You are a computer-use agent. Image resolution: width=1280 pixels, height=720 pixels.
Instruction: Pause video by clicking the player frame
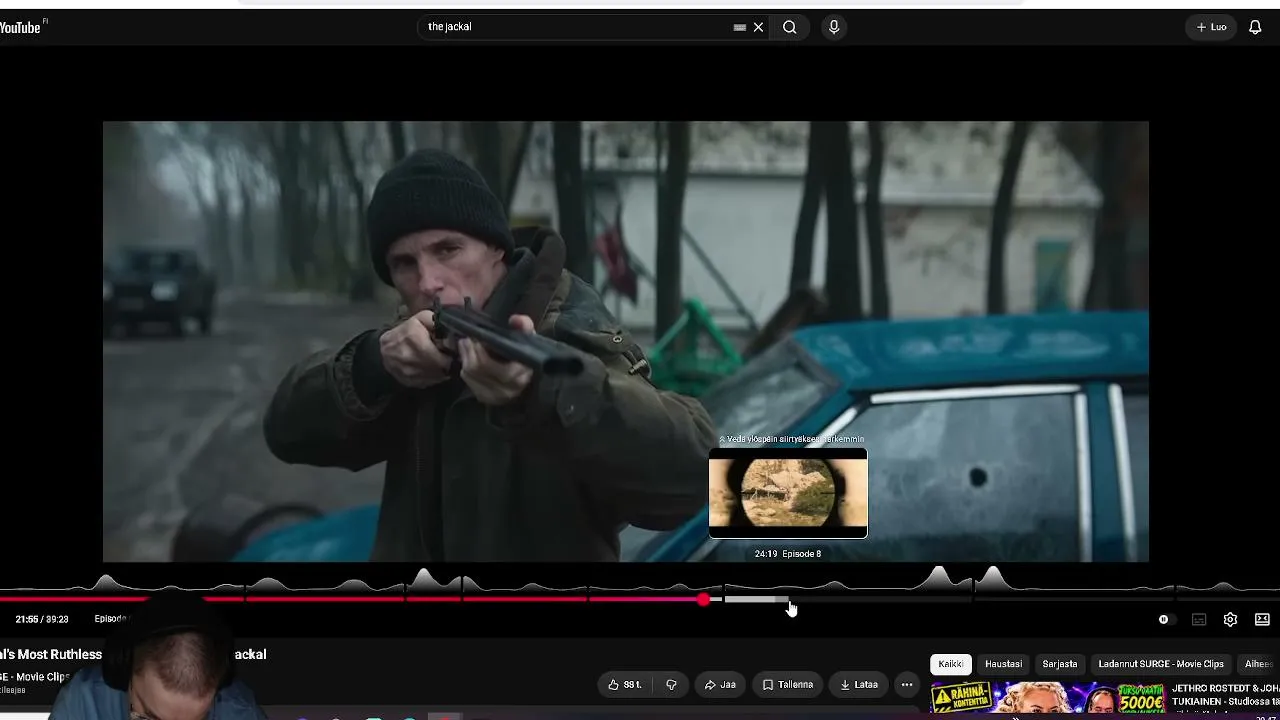coord(626,341)
